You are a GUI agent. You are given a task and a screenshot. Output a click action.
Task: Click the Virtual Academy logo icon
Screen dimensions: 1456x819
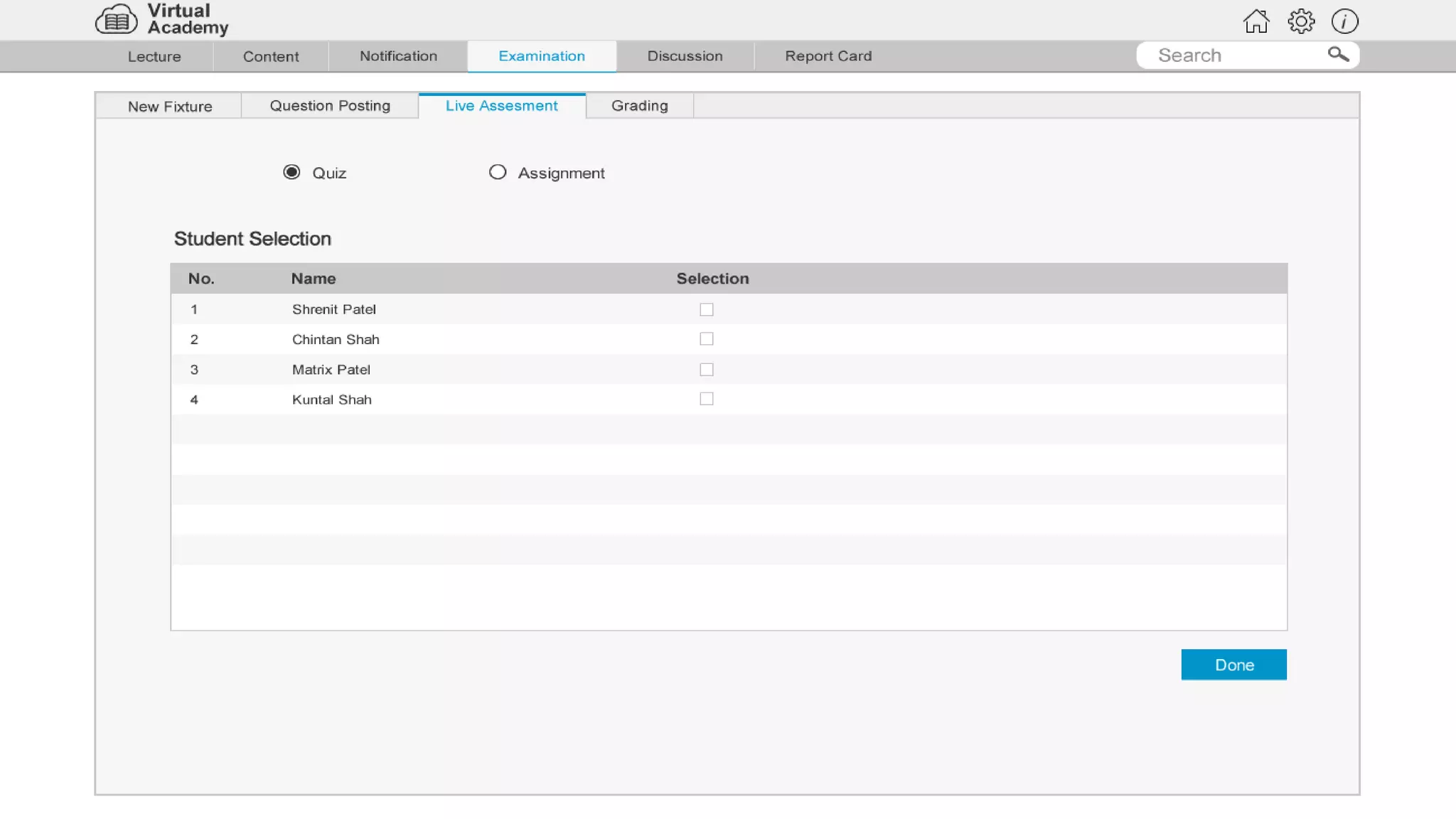pyautogui.click(x=116, y=20)
